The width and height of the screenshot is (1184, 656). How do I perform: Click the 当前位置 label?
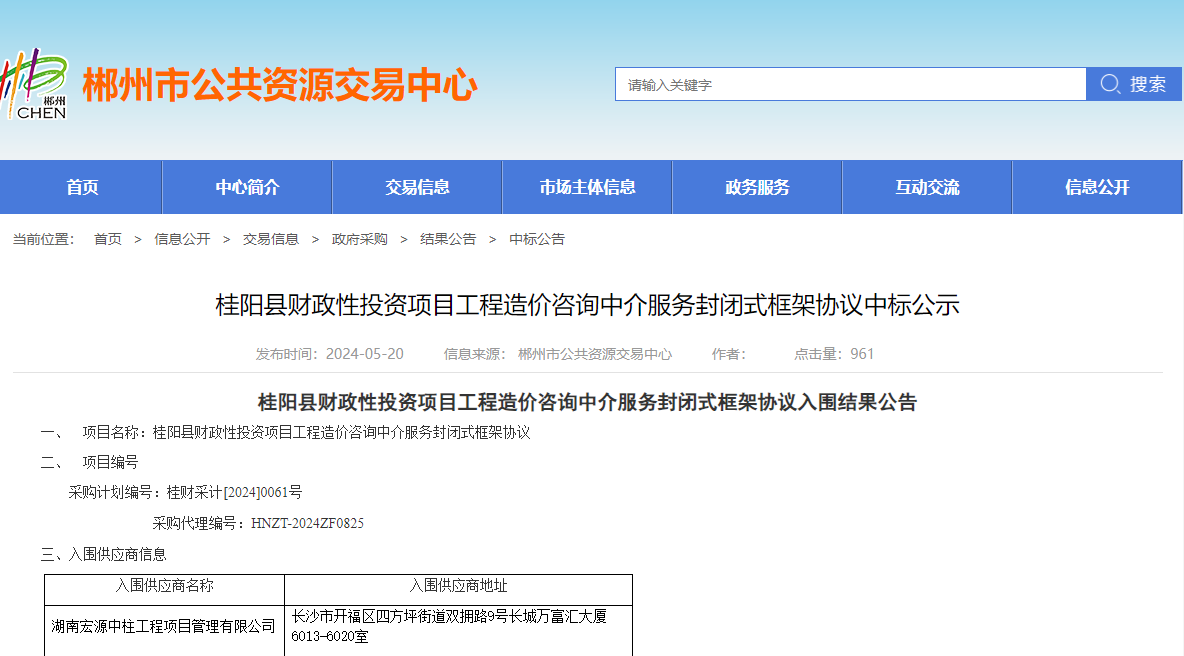(x=43, y=239)
